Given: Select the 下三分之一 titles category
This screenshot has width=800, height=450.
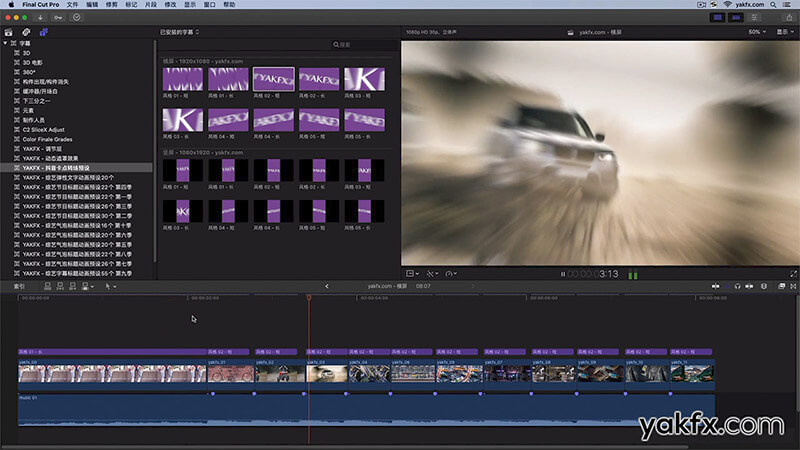Looking at the screenshot, I should point(36,101).
